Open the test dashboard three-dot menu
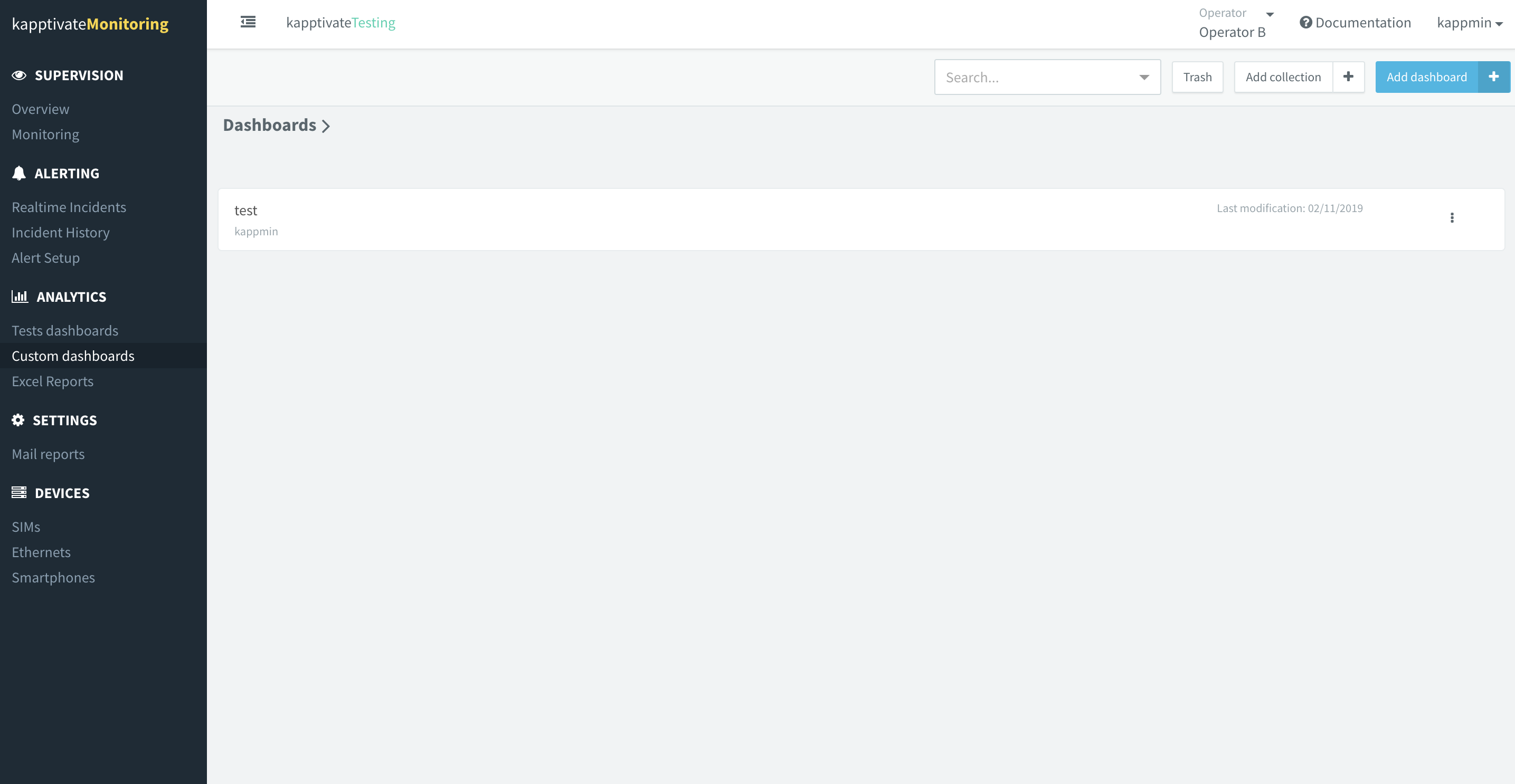The width and height of the screenshot is (1515, 784). [1452, 218]
